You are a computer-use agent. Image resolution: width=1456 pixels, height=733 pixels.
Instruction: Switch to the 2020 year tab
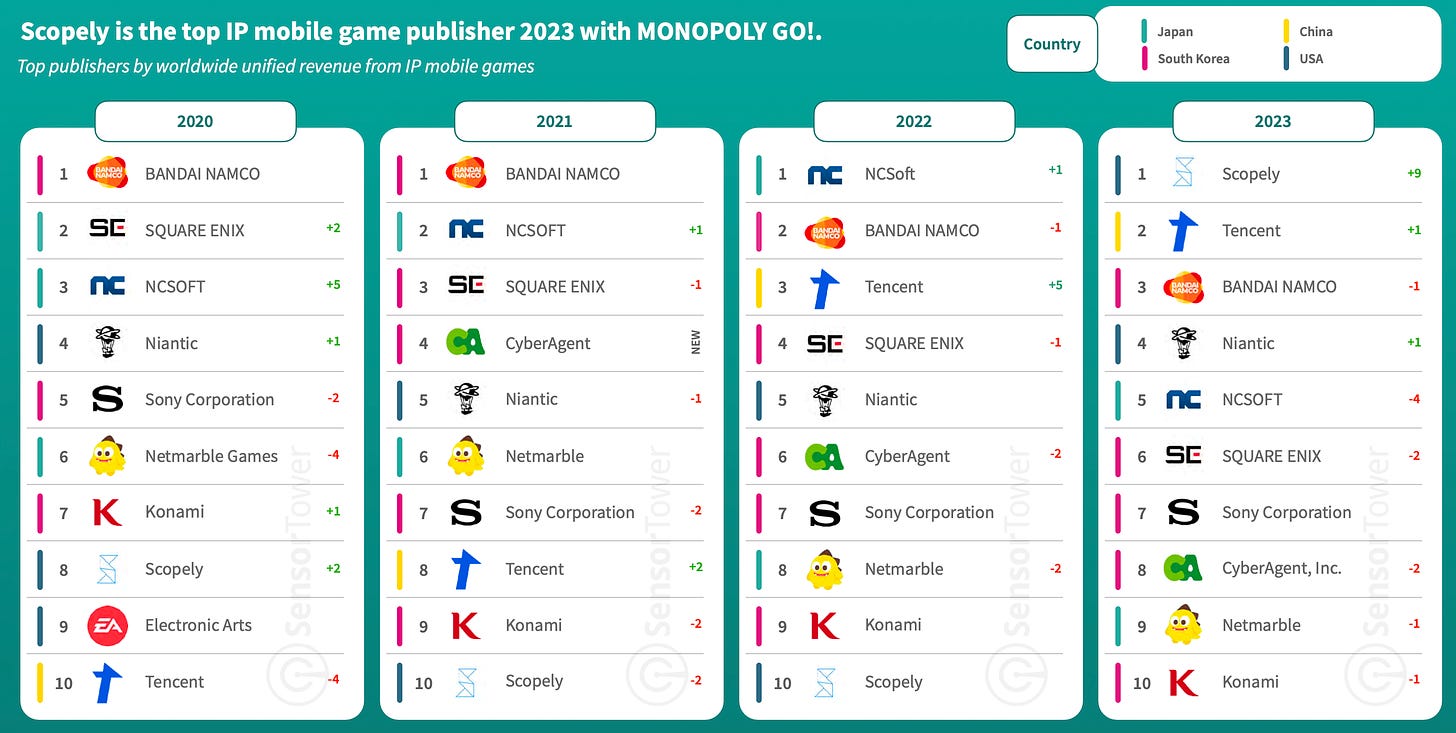[x=195, y=121]
